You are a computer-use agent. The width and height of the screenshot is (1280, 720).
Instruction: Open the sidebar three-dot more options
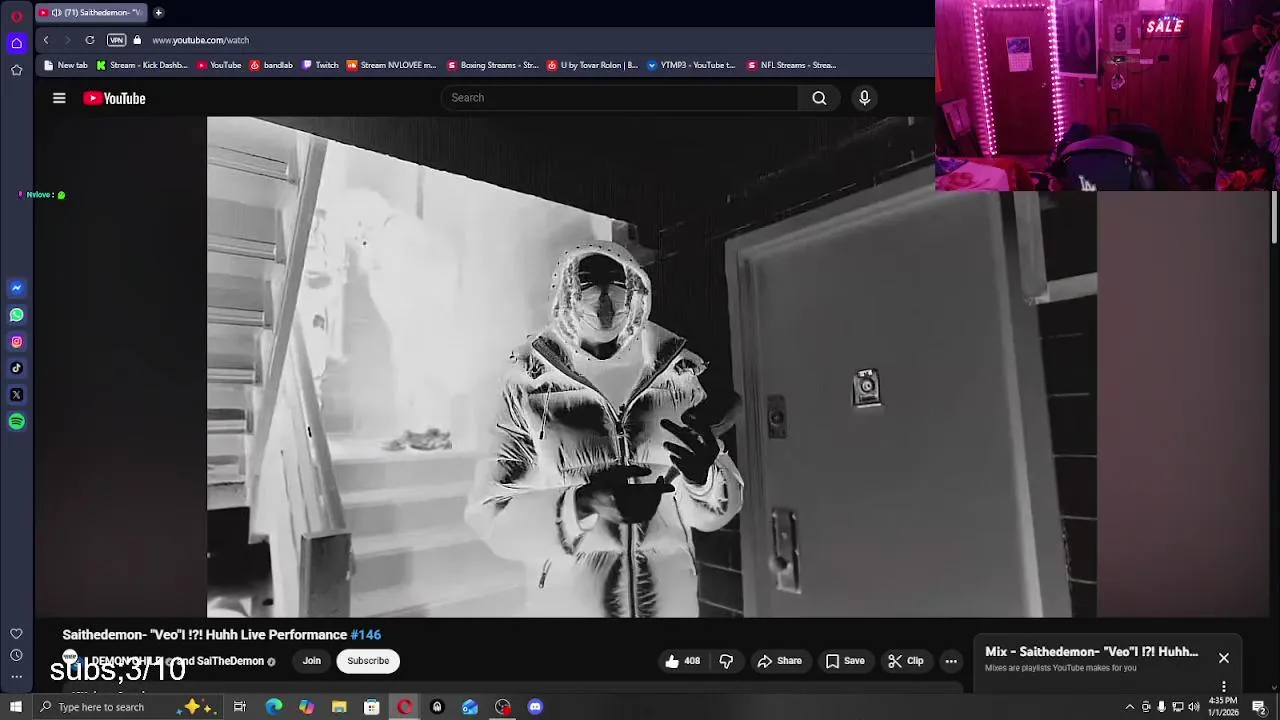[16, 677]
